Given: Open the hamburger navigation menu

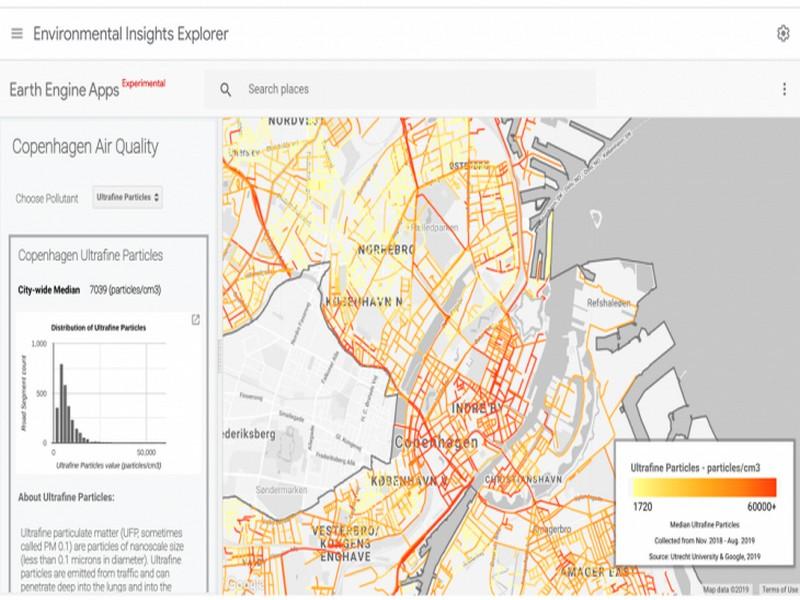Looking at the screenshot, I should 17,34.
